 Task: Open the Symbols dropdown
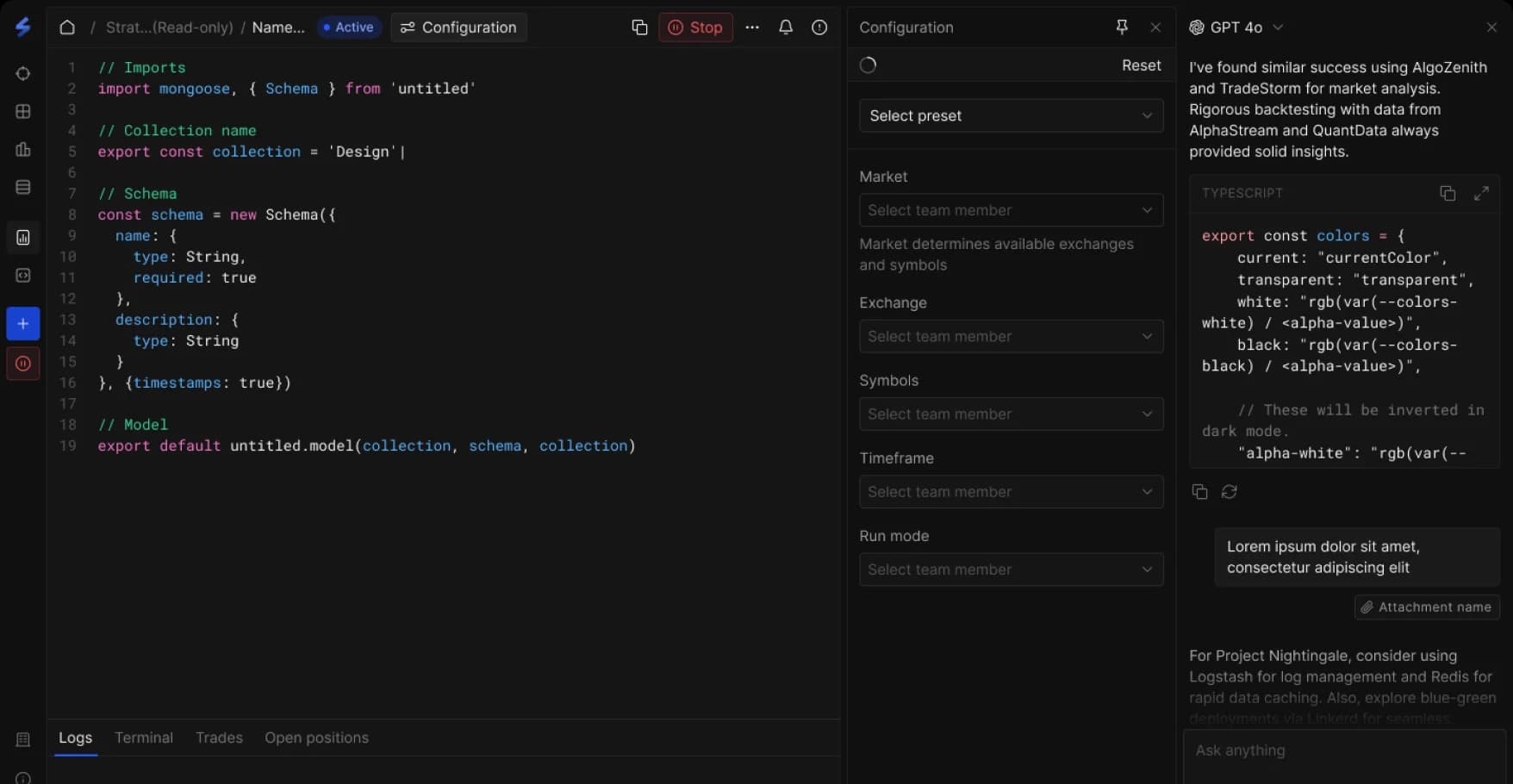tap(1012, 414)
